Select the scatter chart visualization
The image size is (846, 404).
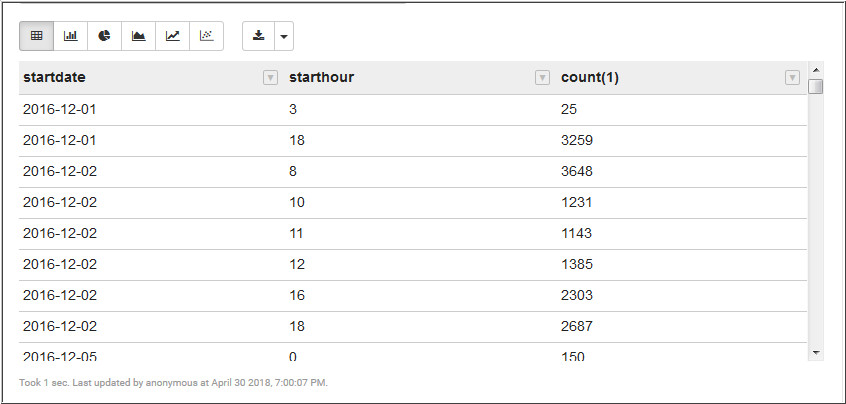206,36
